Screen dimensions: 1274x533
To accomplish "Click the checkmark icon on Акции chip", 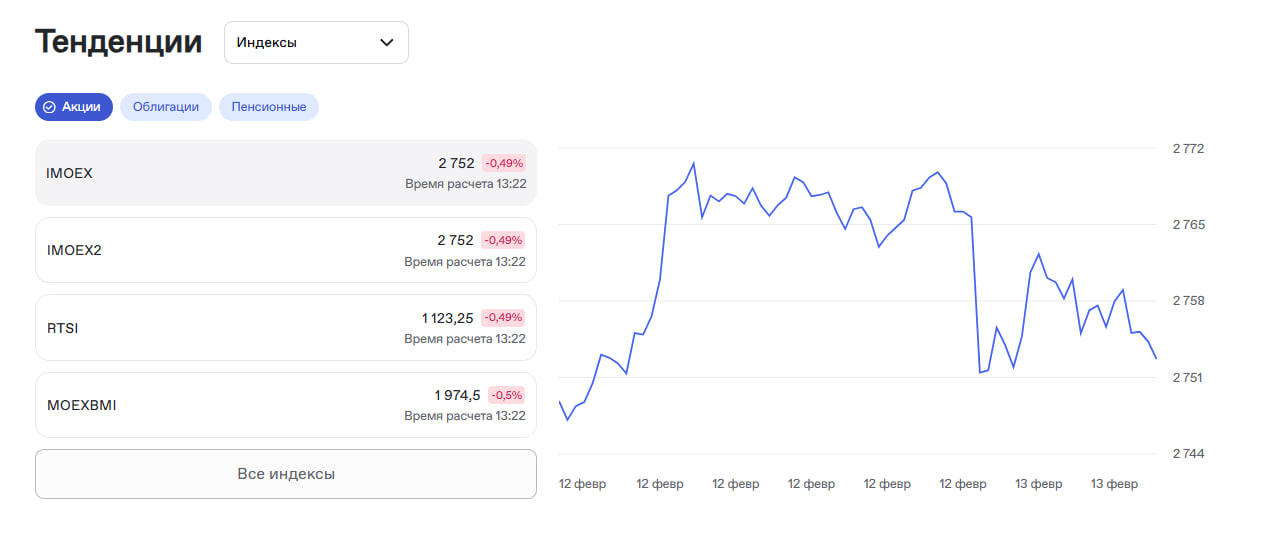I will click(49, 107).
